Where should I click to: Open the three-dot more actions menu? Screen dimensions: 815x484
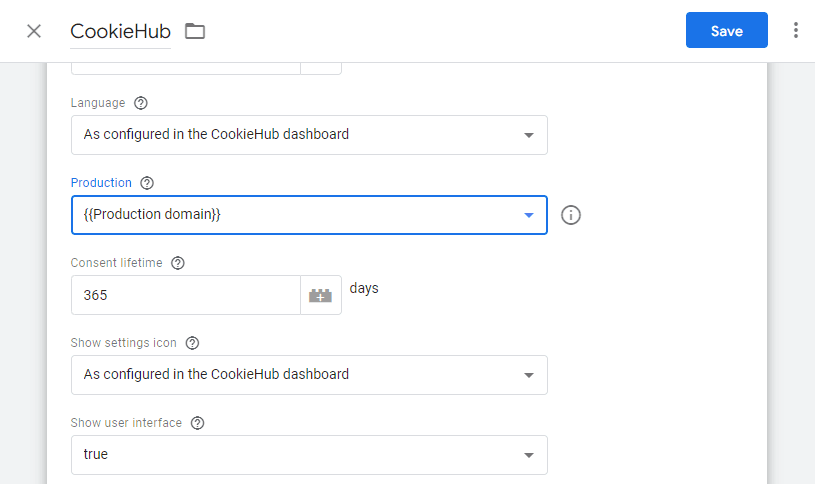click(796, 31)
